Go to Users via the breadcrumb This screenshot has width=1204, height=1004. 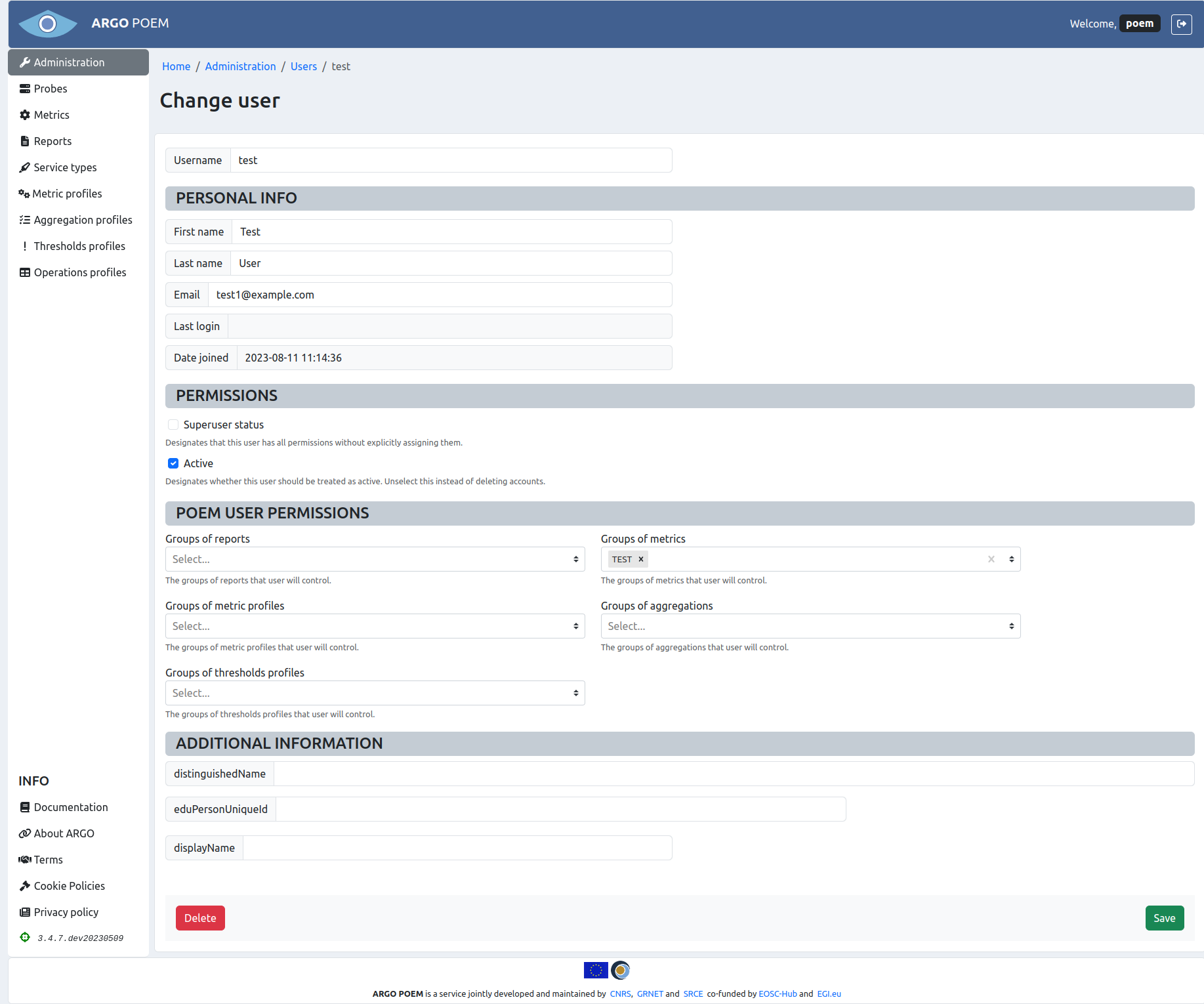(303, 66)
